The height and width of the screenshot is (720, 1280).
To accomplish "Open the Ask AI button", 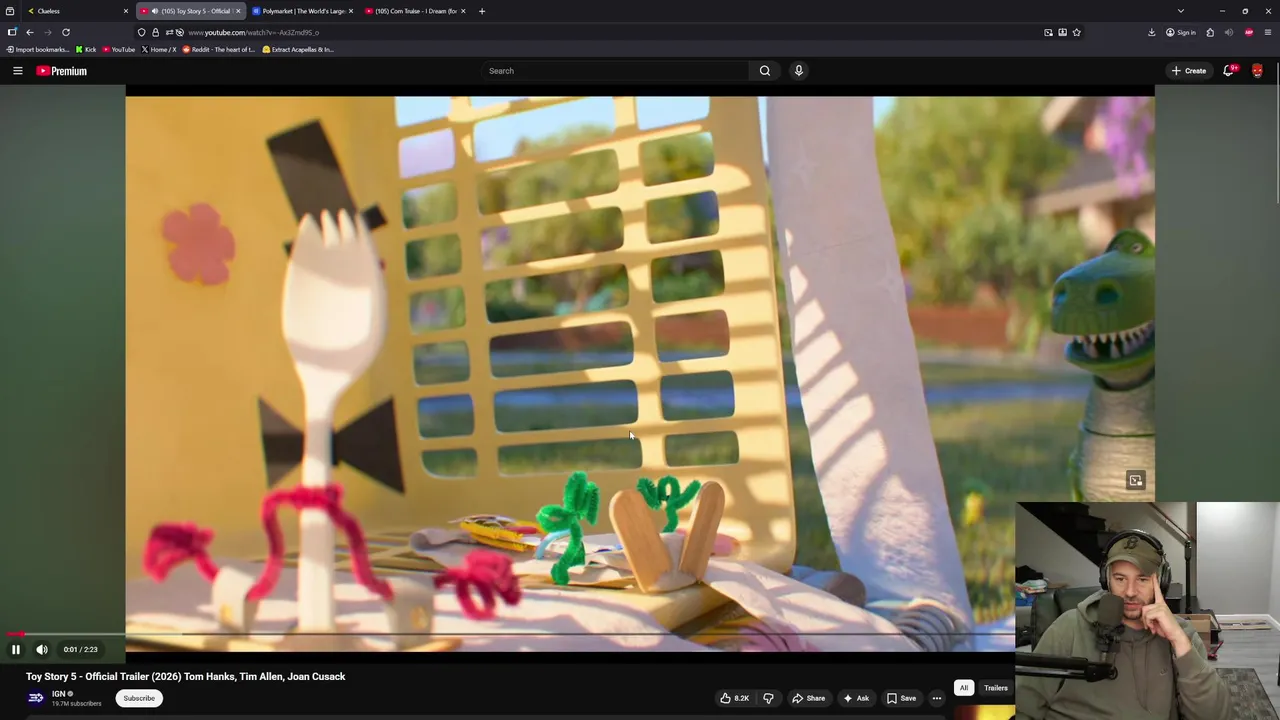I will pyautogui.click(x=856, y=698).
